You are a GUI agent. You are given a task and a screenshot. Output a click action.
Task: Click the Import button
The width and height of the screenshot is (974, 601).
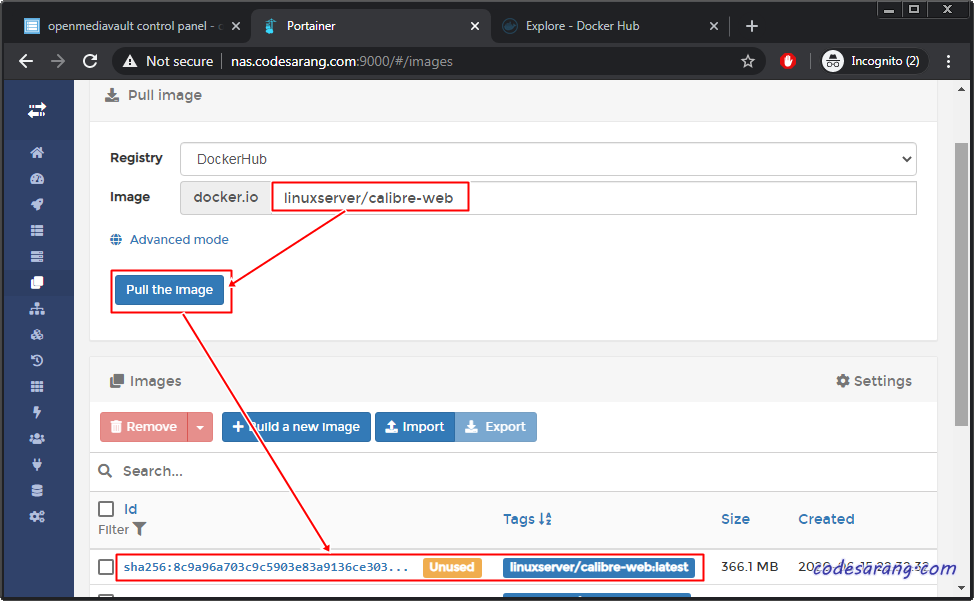click(415, 427)
